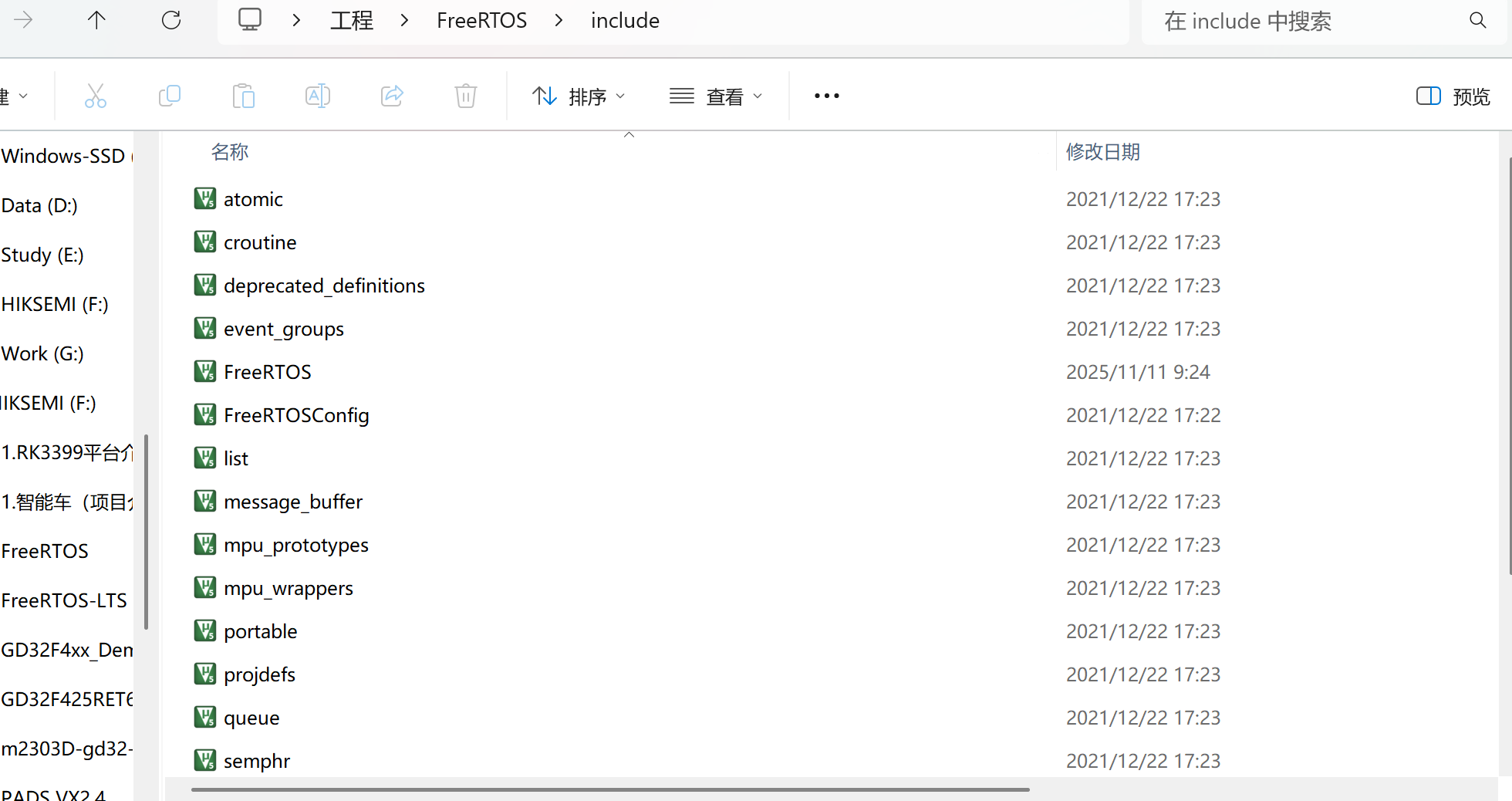Sort by the 修改日期 column header
The image size is (1512, 801).
click(x=1103, y=152)
